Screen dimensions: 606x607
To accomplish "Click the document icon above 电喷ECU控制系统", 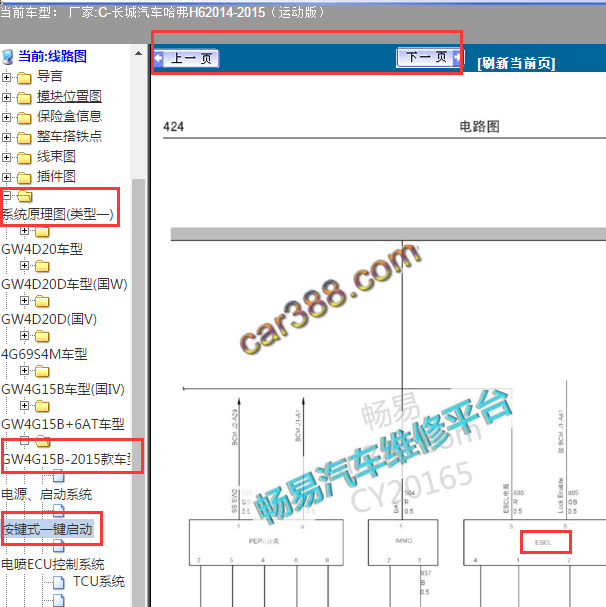I will tap(58, 545).
